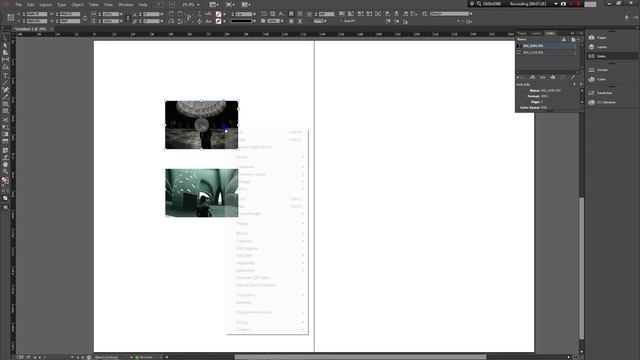Open the Layout menu

(46, 4)
